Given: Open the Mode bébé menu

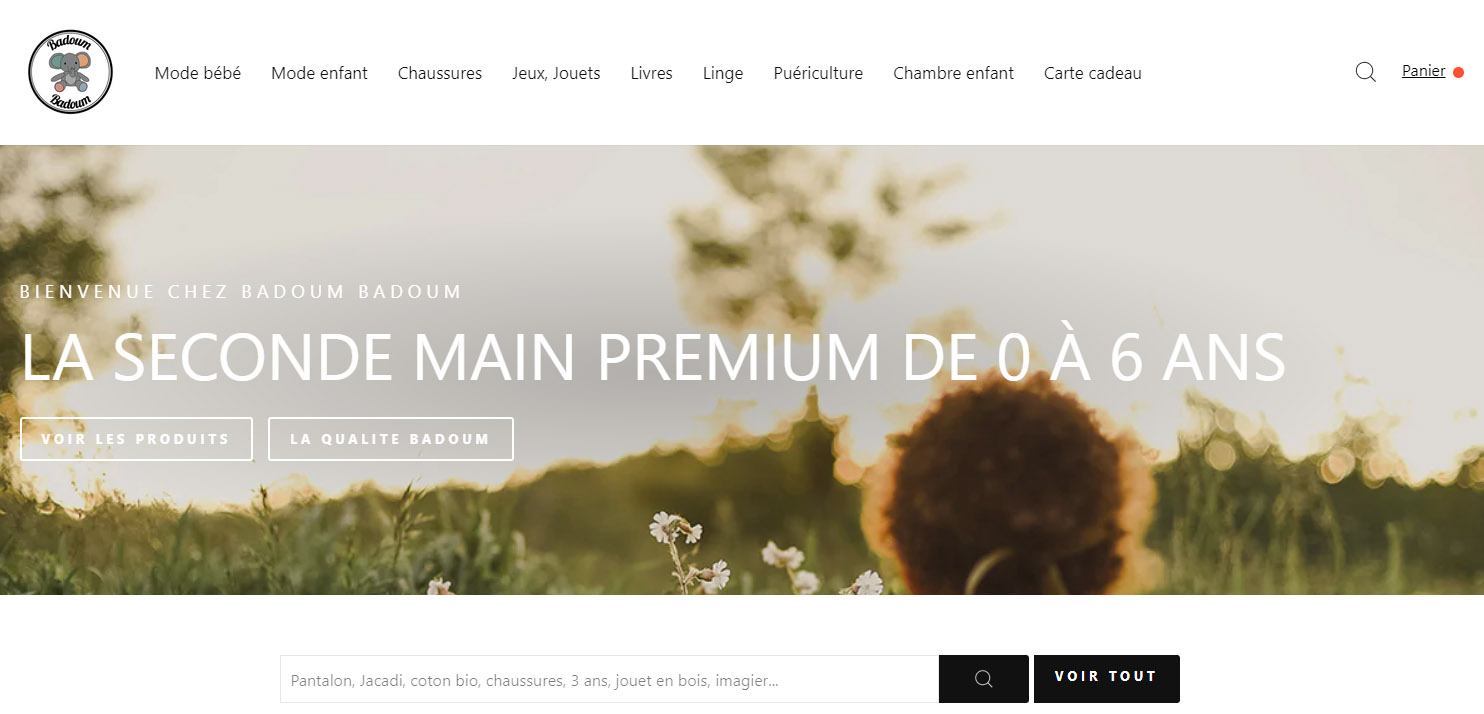Looking at the screenshot, I should tap(198, 73).
